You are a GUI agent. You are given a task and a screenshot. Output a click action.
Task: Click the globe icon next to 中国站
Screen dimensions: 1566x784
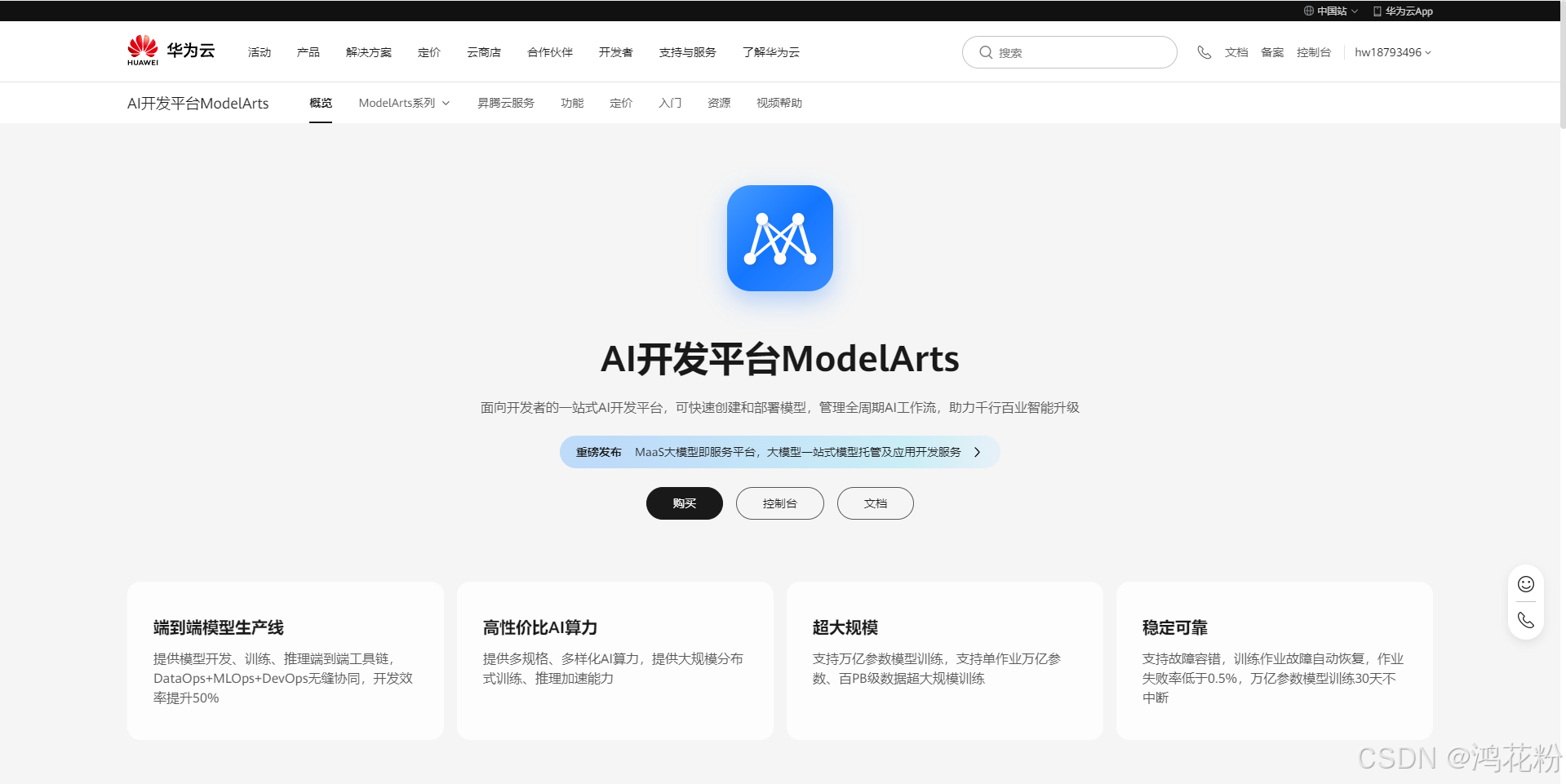(1308, 11)
